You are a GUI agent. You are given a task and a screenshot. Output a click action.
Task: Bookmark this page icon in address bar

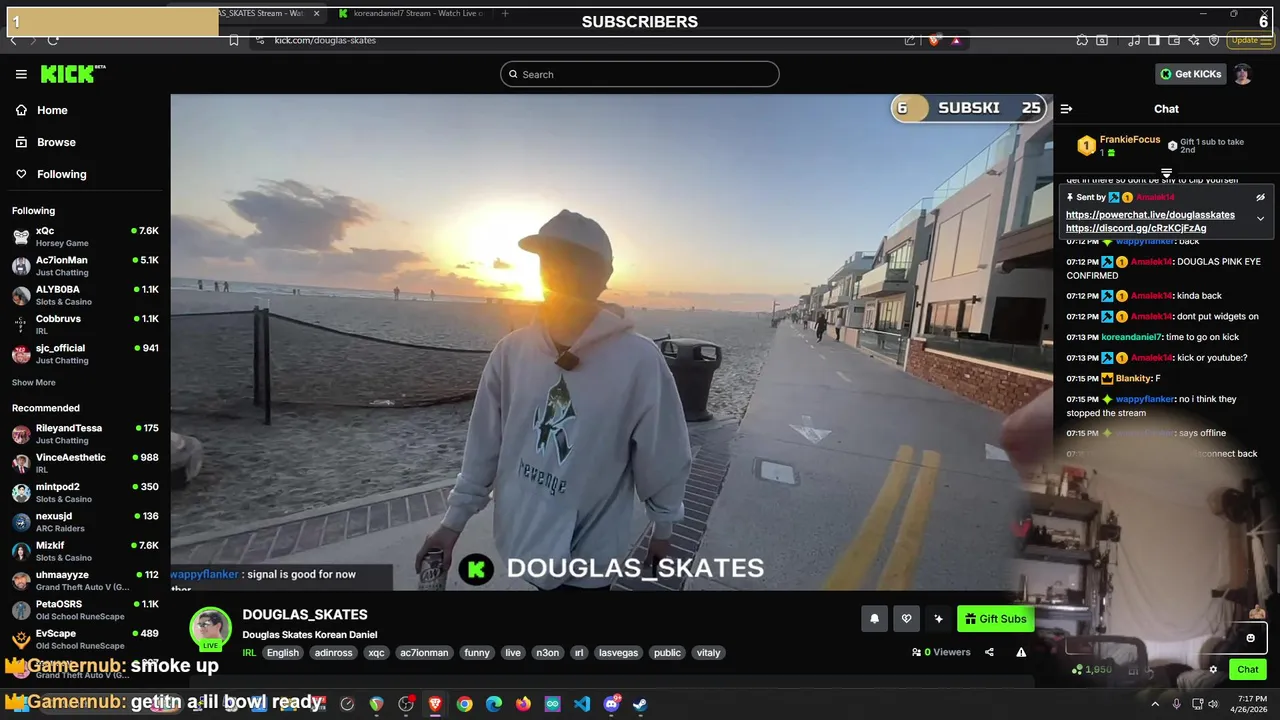click(234, 40)
